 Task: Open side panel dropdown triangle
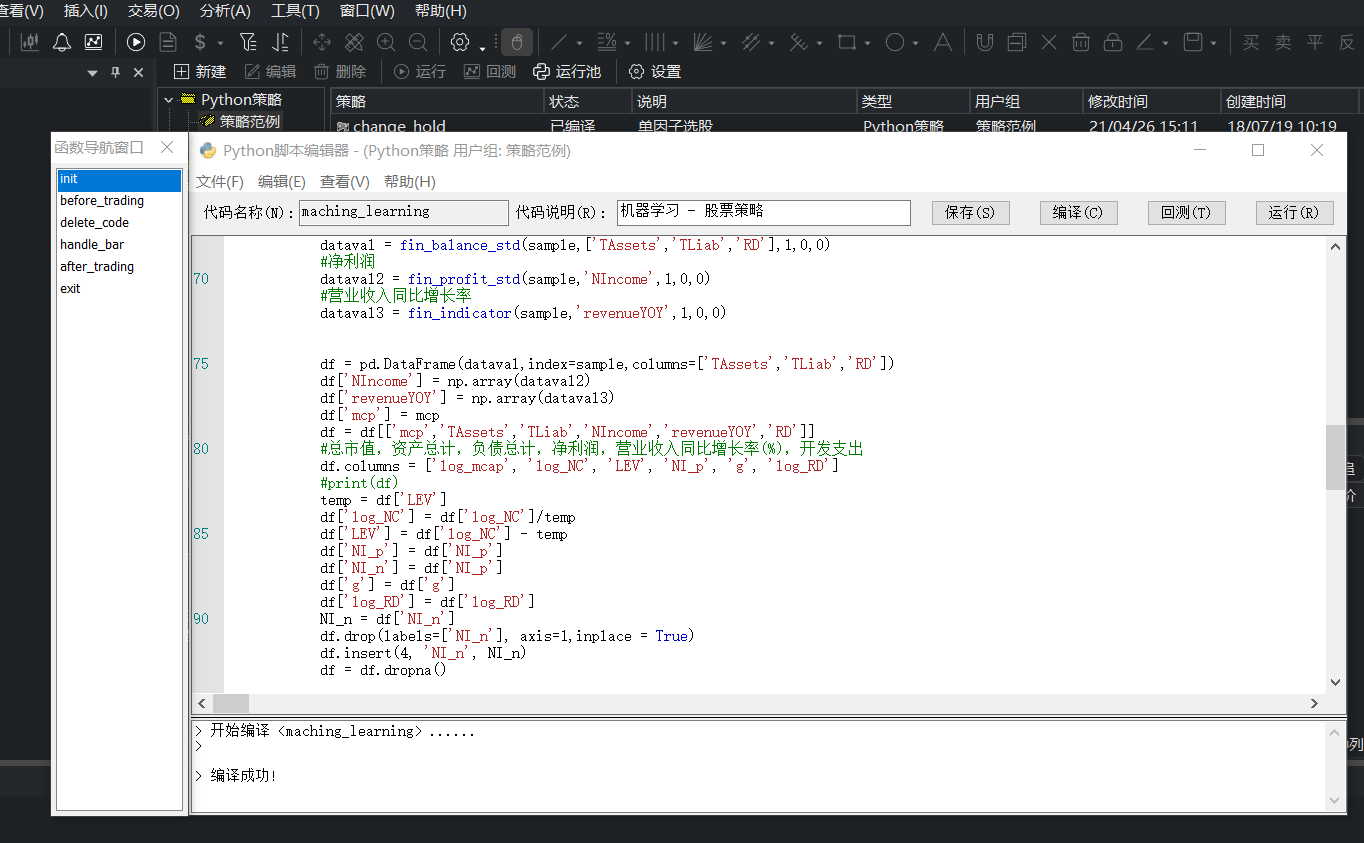click(x=93, y=73)
